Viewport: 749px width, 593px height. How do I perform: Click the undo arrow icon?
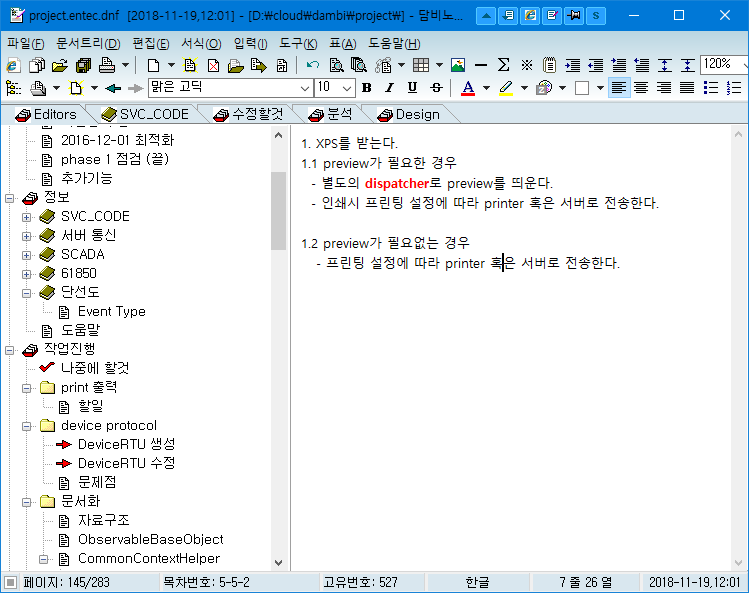[312, 65]
